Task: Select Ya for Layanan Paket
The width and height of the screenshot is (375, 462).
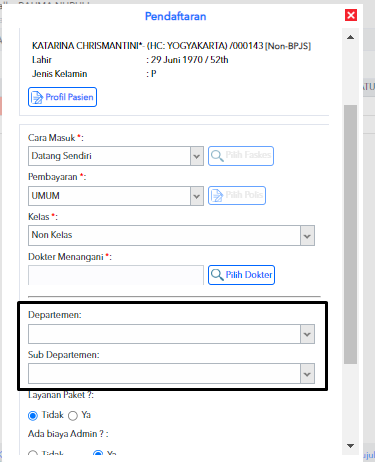Action: pos(73,416)
